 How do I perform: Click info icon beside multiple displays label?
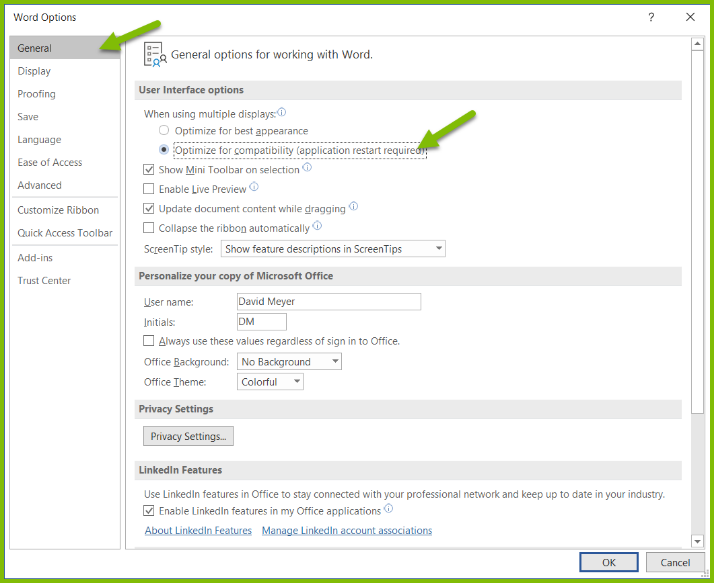281,112
